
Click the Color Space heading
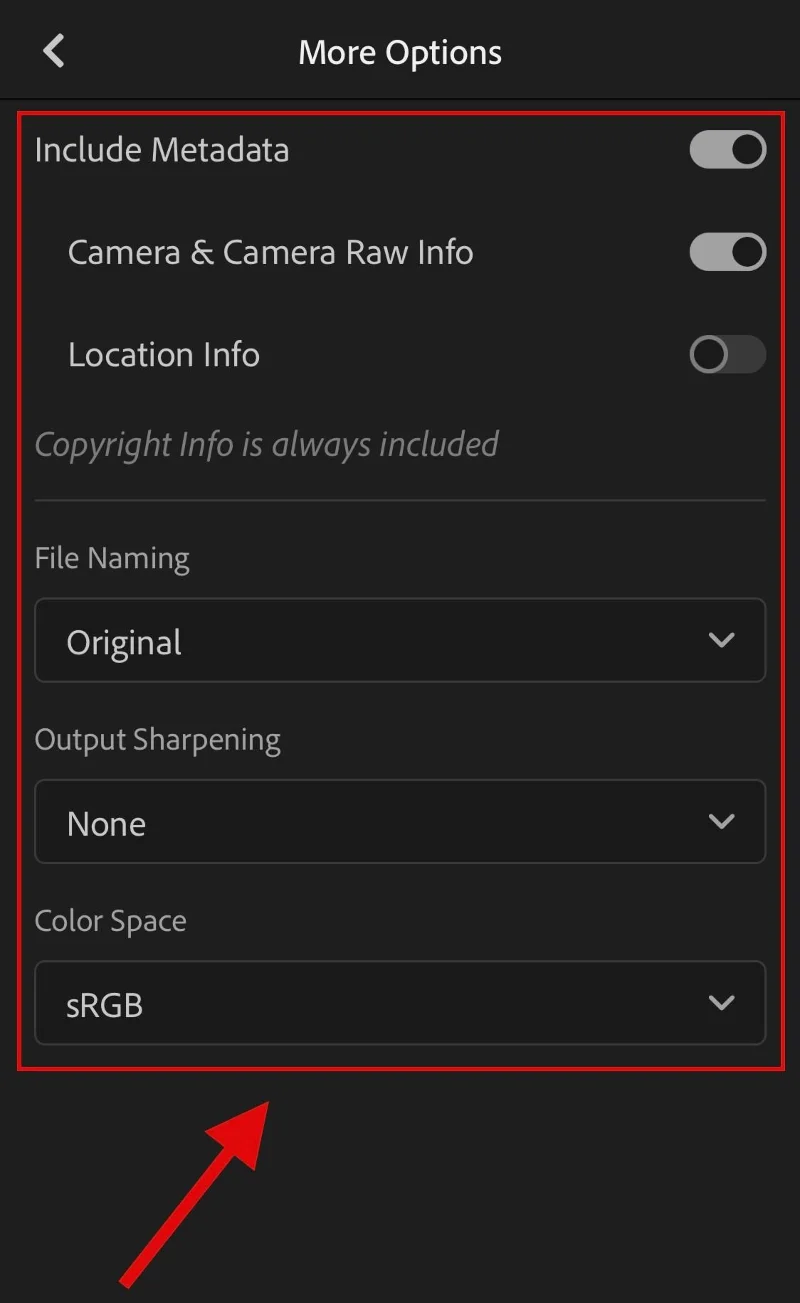(111, 921)
